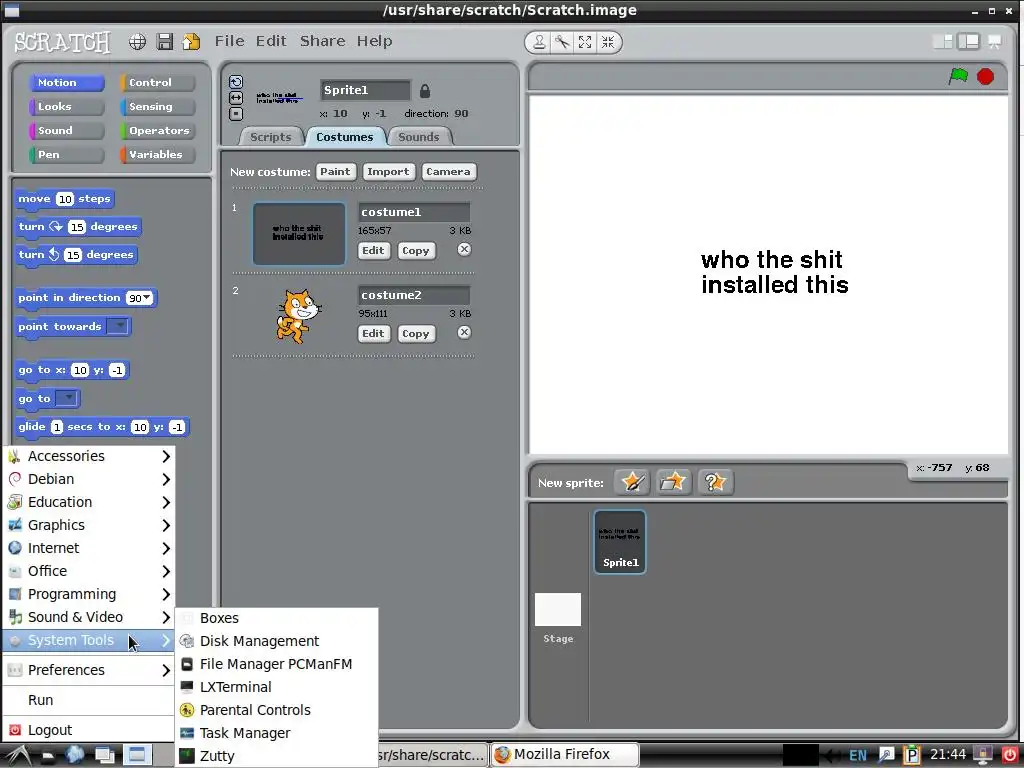Delete costume1 with its X button
This screenshot has height=768, width=1024.
[x=464, y=249]
